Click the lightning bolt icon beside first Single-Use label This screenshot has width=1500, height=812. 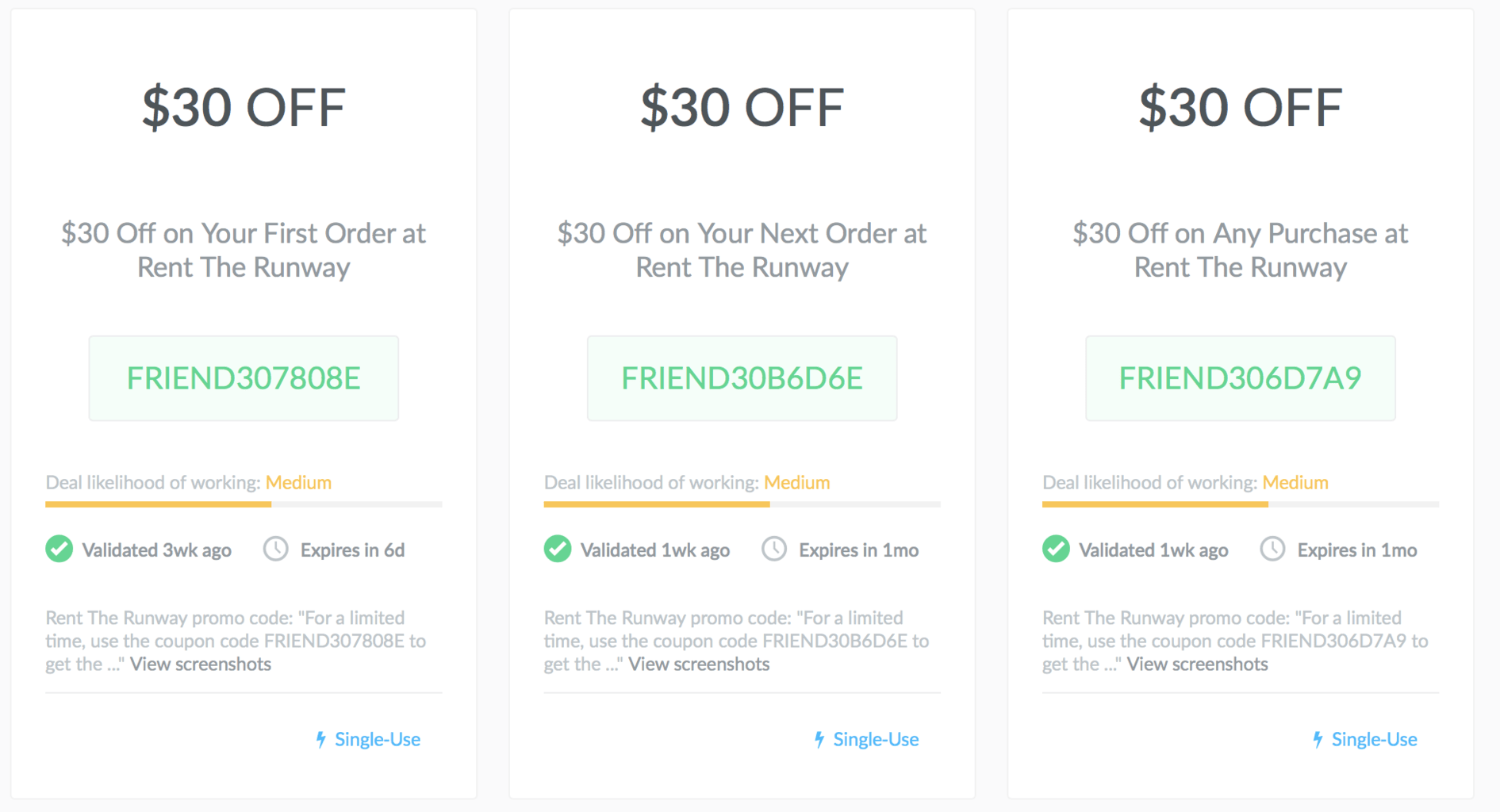[321, 739]
